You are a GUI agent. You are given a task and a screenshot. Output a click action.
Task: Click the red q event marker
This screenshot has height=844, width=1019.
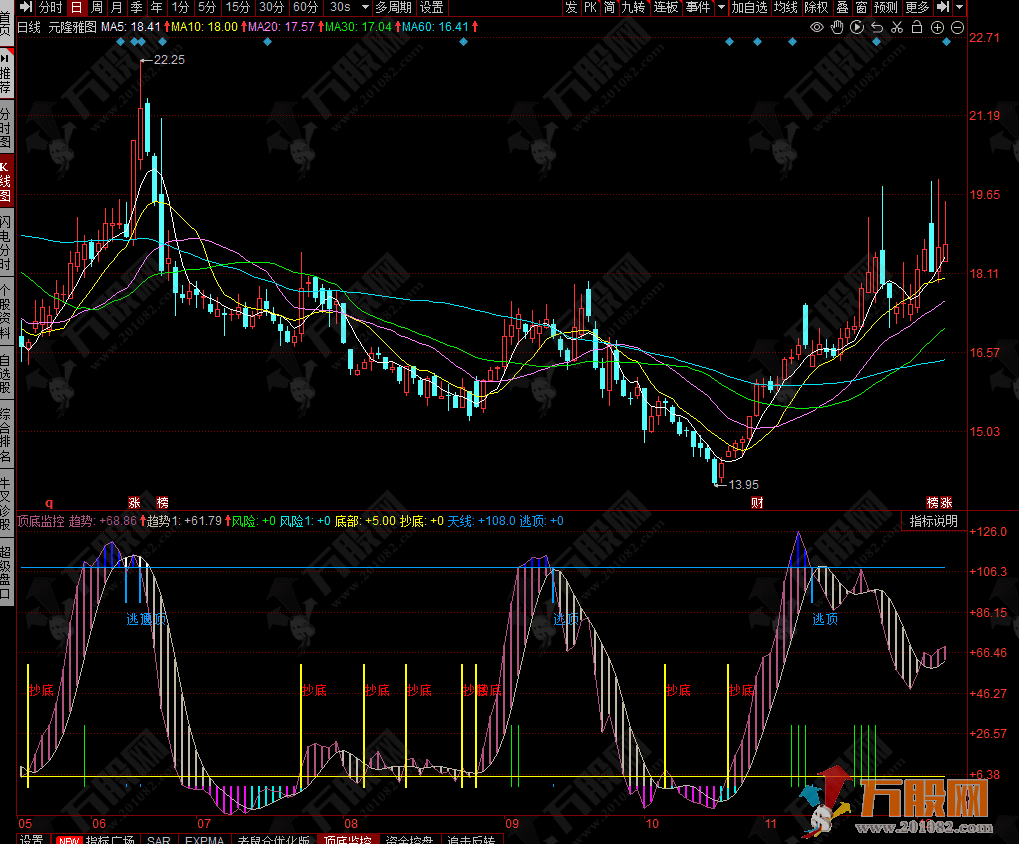point(49,503)
